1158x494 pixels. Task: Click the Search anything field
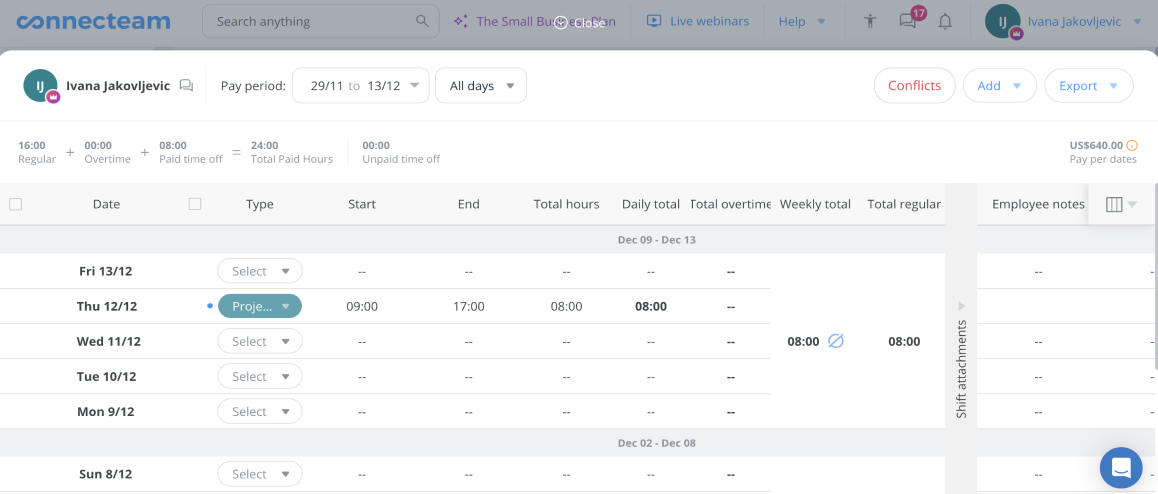[310, 21]
